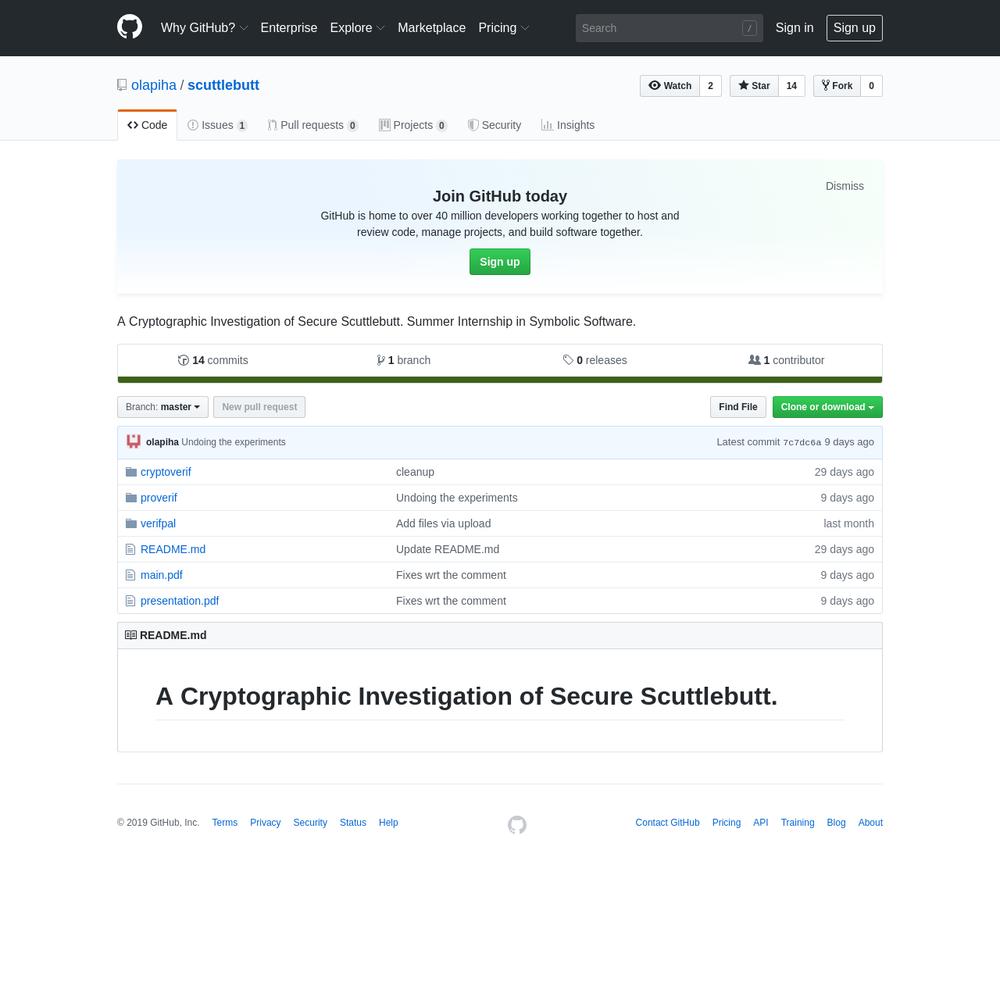
Task: Open Marketplace in the top navigation
Action: click(x=432, y=28)
